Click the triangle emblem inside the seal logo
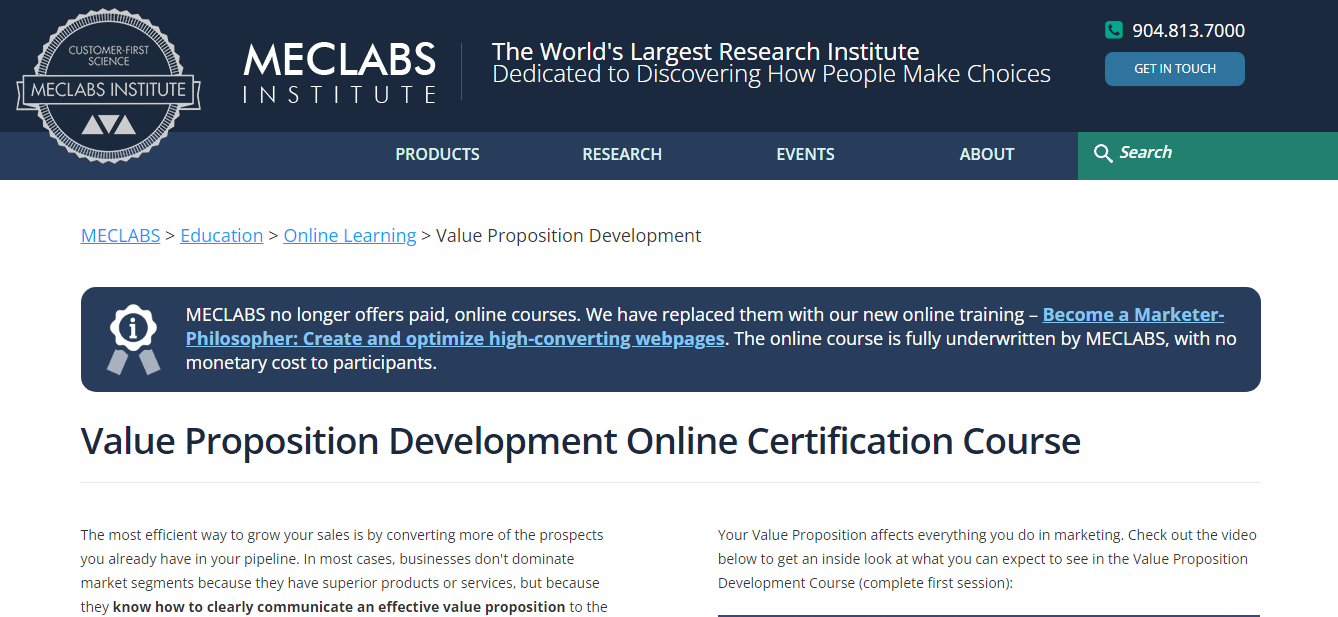This screenshot has width=1338, height=617. [x=107, y=124]
